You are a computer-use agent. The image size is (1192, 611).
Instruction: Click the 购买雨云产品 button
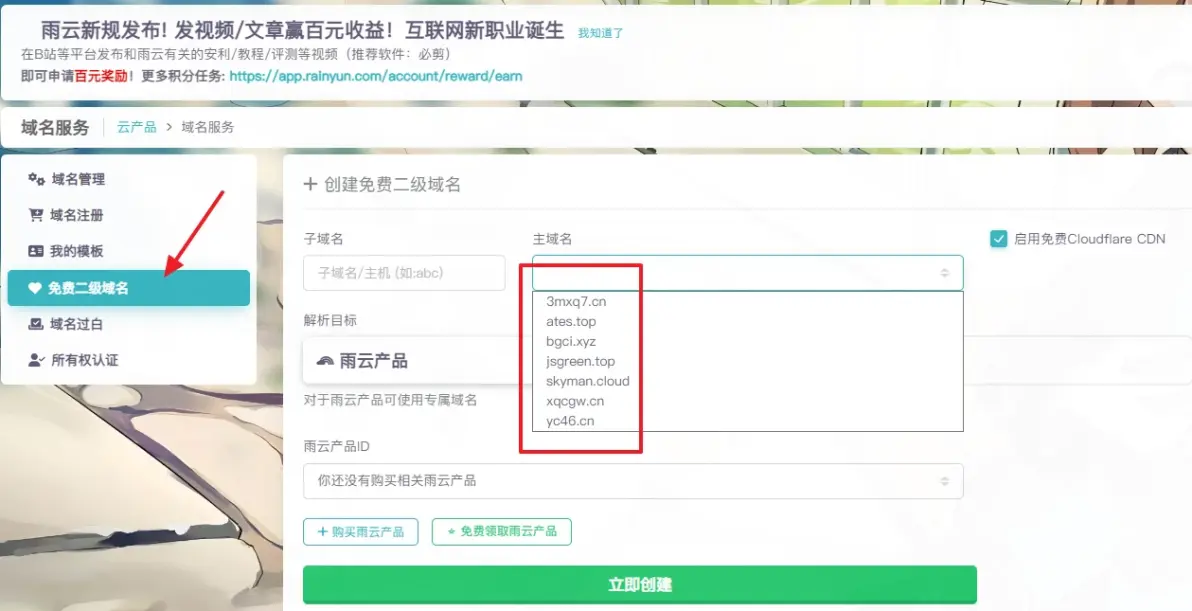click(x=360, y=532)
